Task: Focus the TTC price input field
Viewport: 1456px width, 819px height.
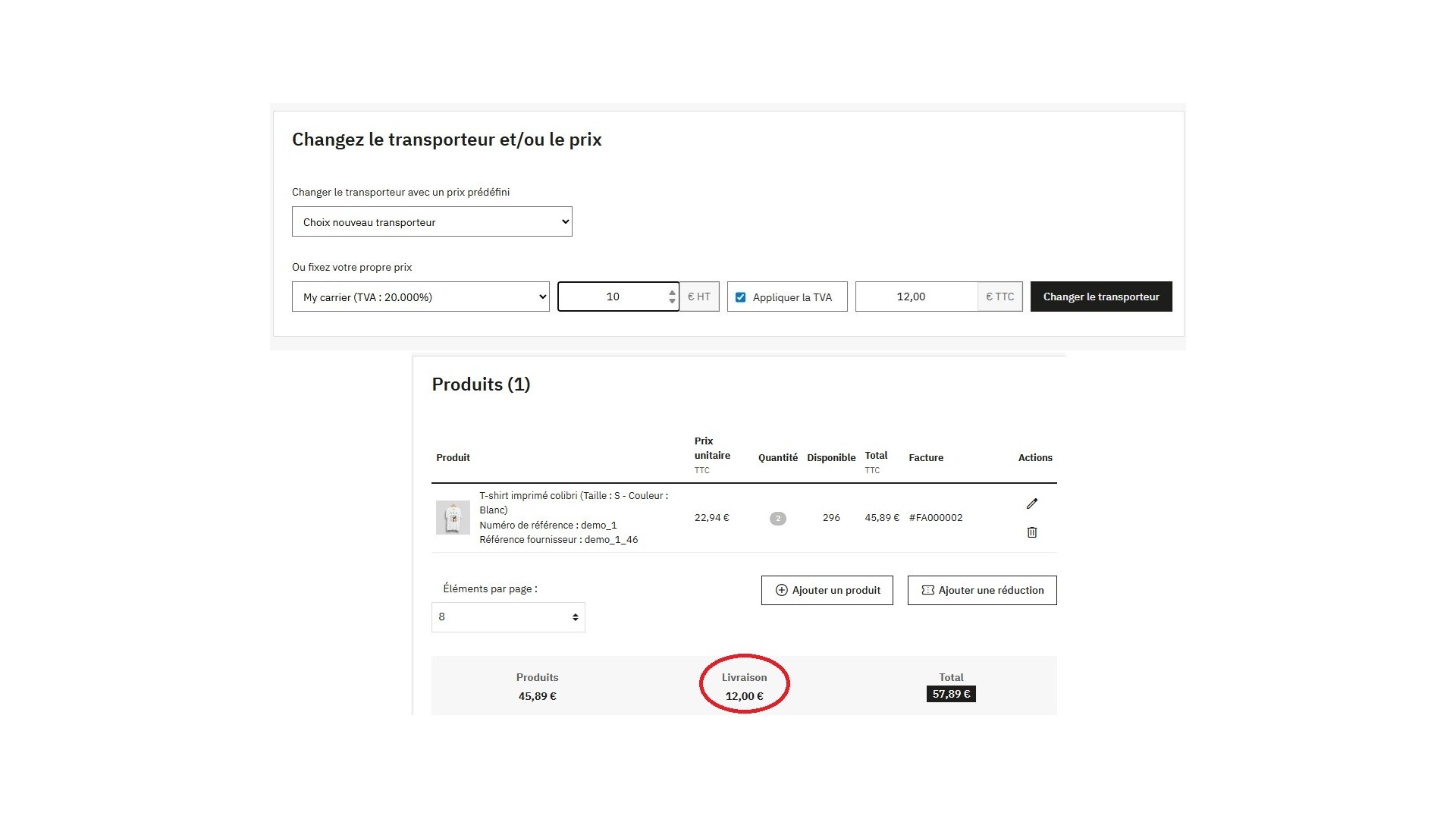Action: pos(916,297)
